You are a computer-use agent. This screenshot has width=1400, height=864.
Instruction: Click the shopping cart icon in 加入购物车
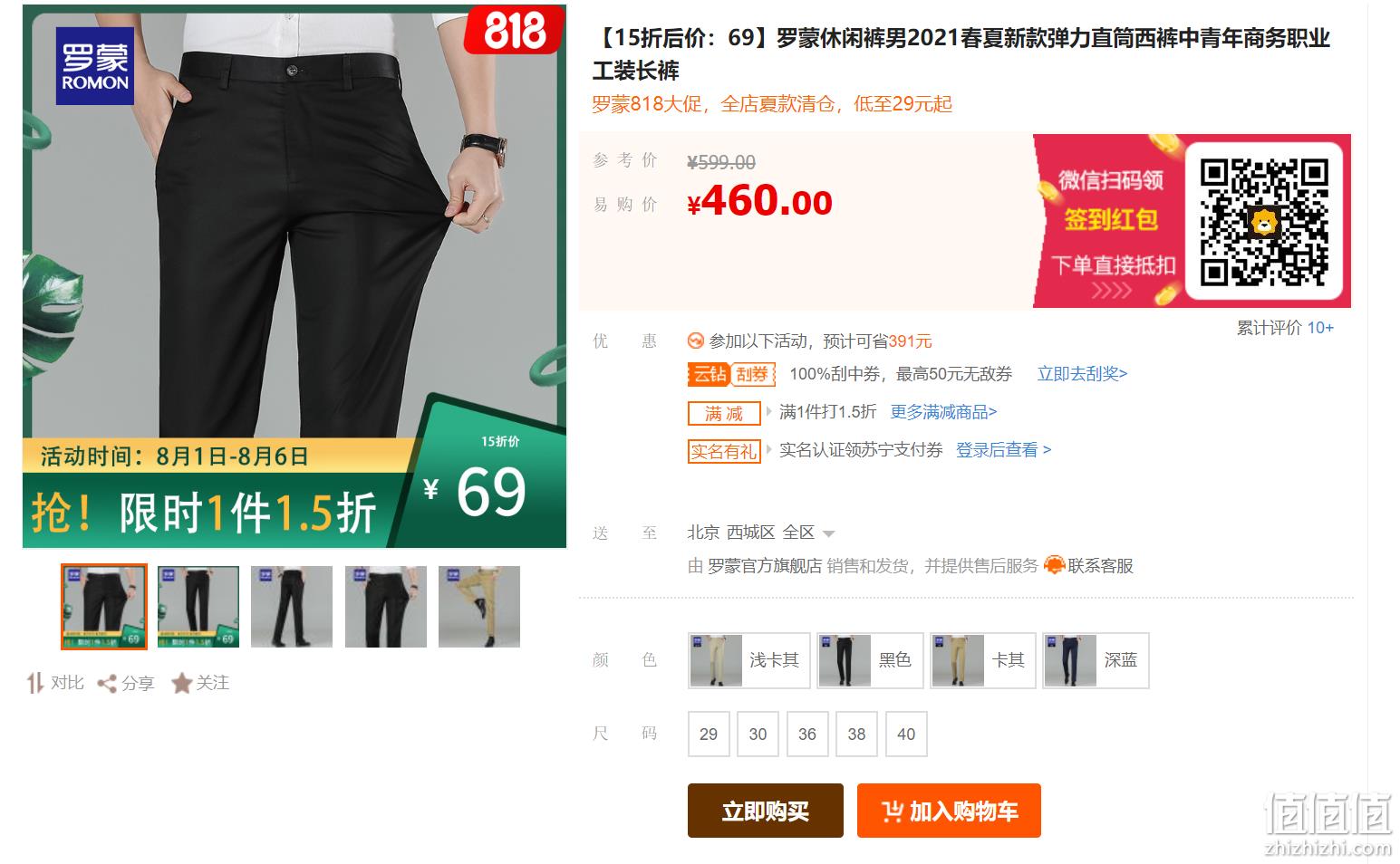(892, 811)
